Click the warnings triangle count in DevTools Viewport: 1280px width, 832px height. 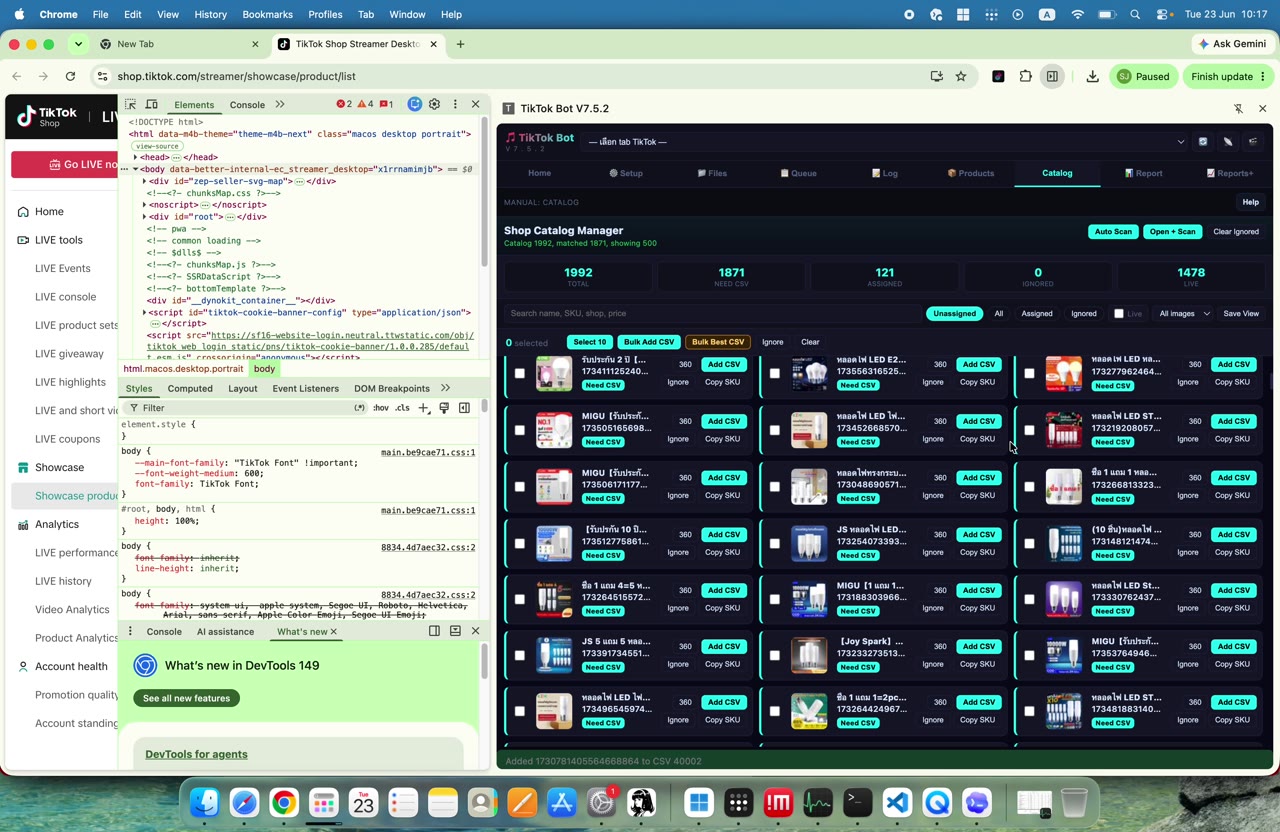(366, 104)
